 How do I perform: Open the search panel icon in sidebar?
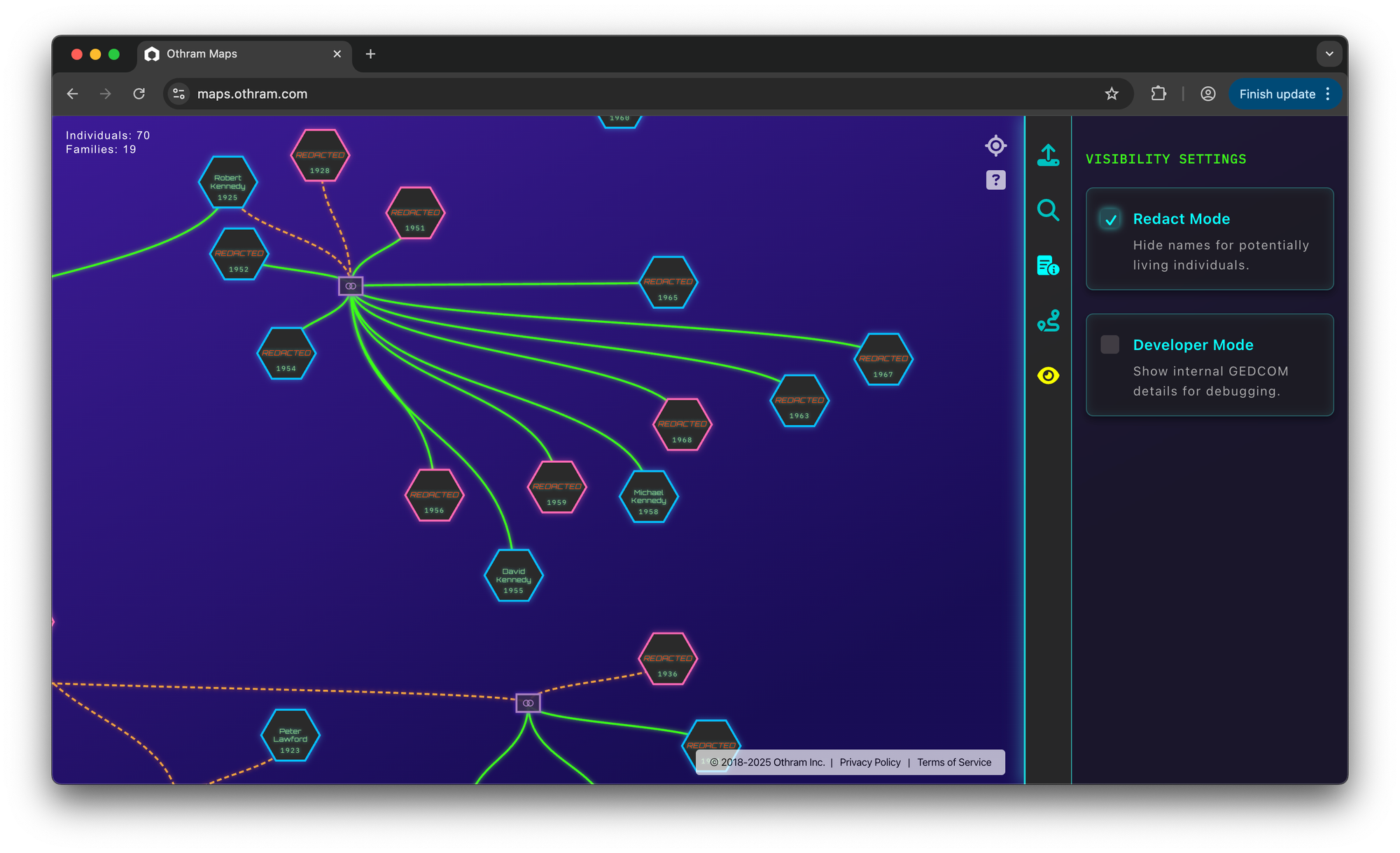1048,209
